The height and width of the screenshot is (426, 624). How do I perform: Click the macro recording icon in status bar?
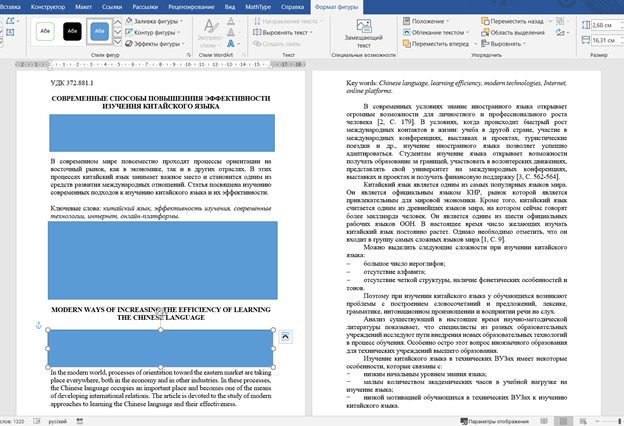80,421
